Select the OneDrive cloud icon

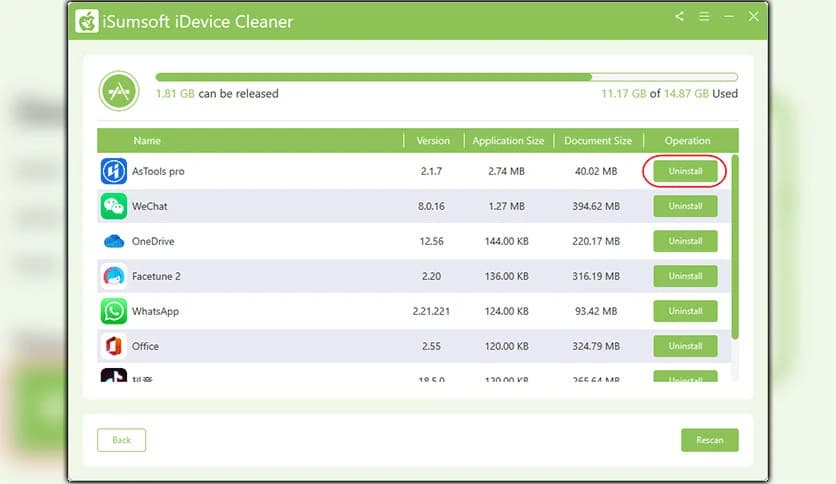[114, 241]
